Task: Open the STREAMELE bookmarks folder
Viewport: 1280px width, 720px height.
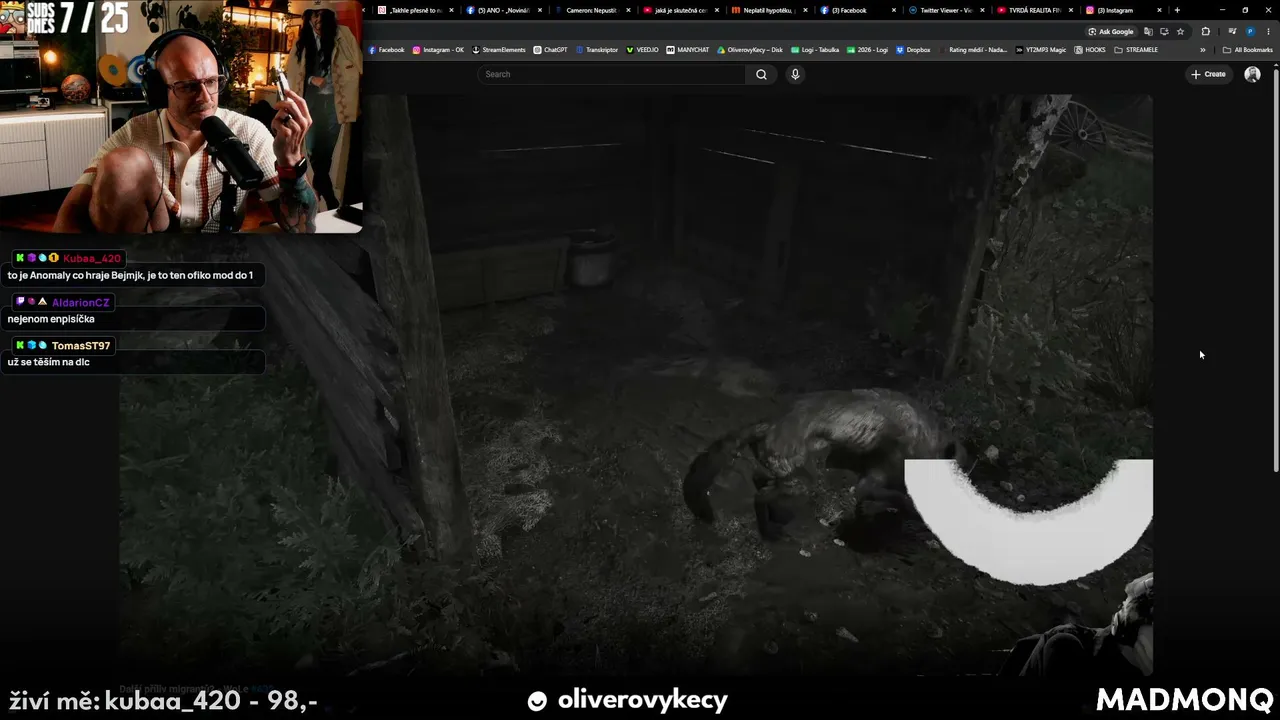Action: coord(1136,50)
